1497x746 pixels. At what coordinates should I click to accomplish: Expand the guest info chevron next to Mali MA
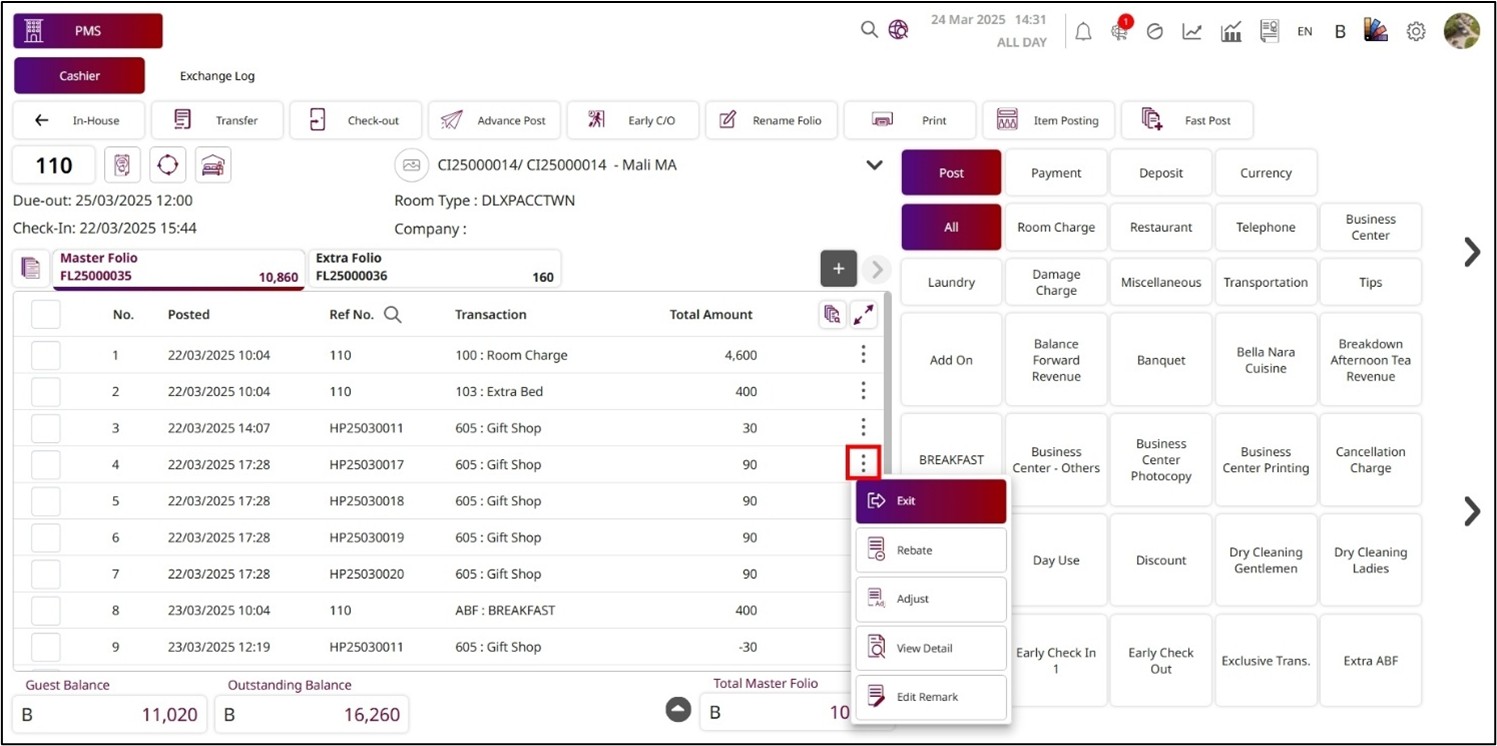pos(874,165)
